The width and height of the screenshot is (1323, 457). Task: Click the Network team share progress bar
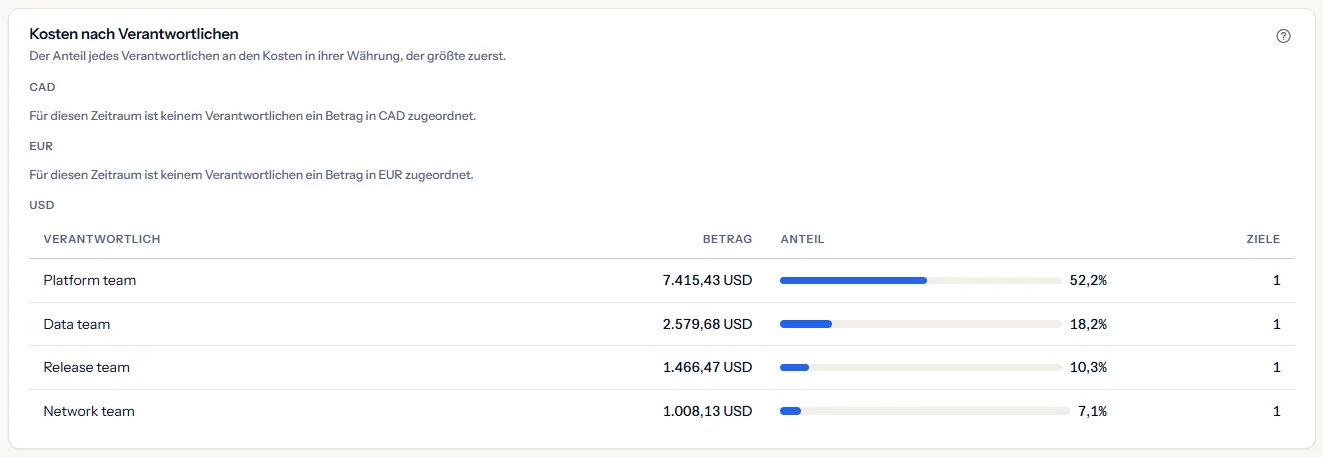click(x=925, y=411)
